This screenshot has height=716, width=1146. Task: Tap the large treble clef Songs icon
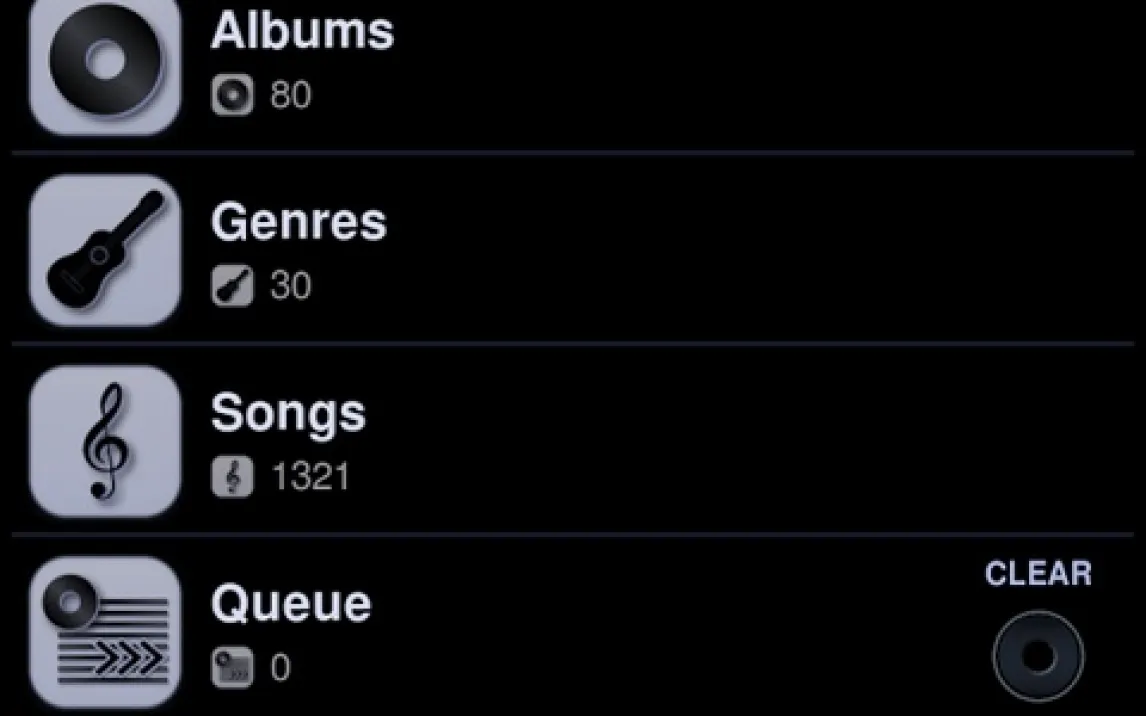coord(105,440)
